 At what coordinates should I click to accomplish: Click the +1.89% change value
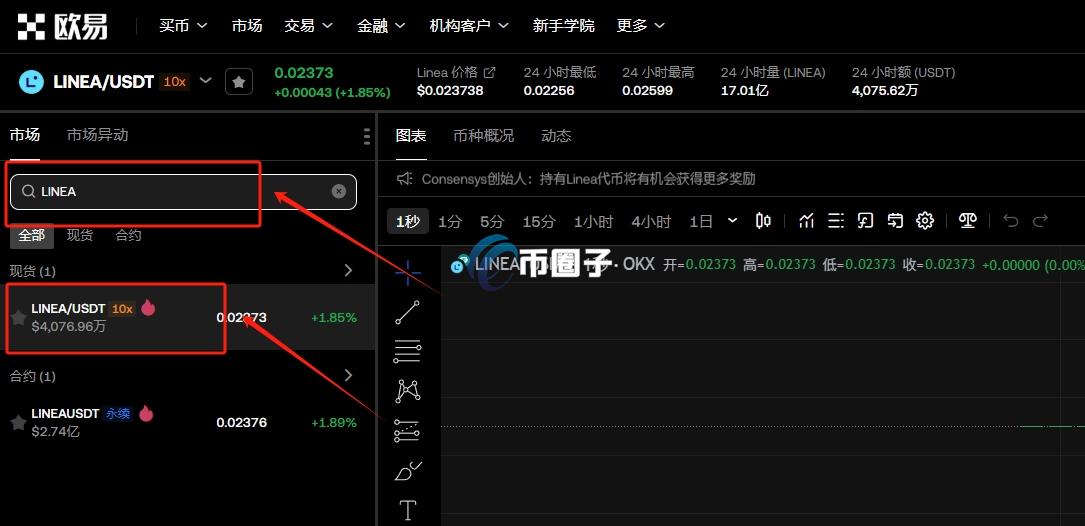[334, 423]
